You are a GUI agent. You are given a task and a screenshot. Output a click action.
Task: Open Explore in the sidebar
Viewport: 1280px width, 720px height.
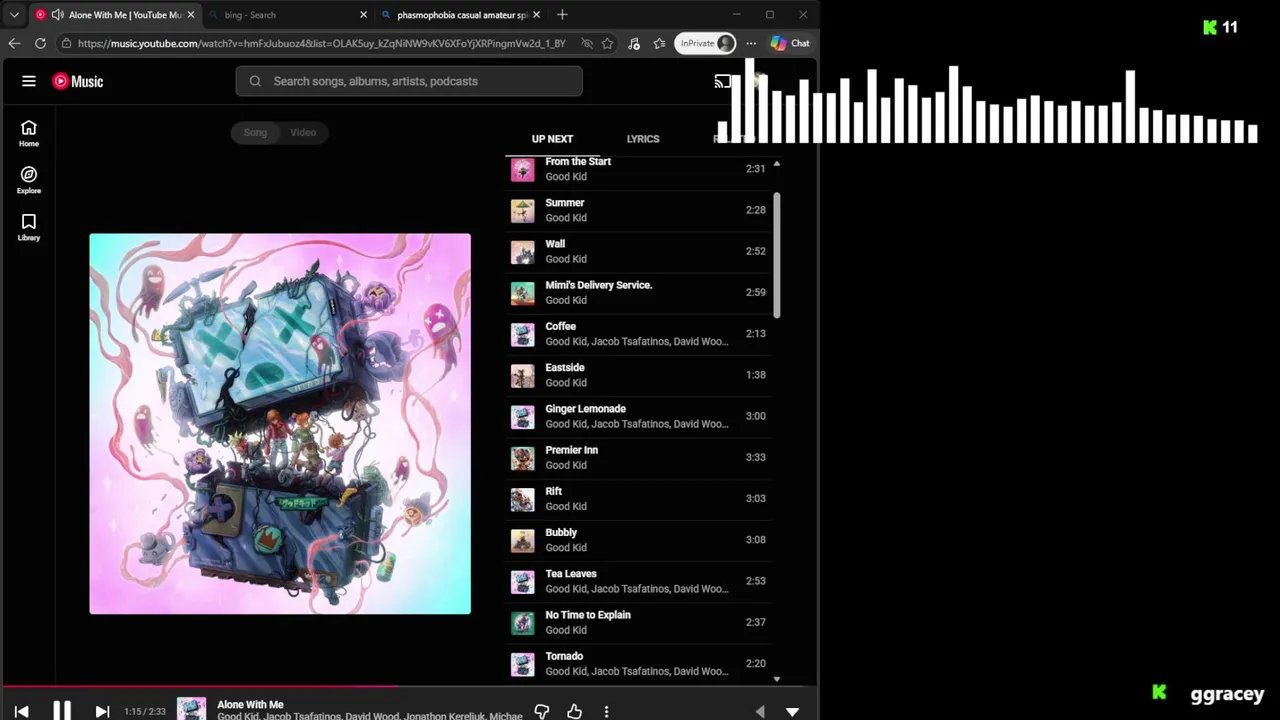point(29,180)
